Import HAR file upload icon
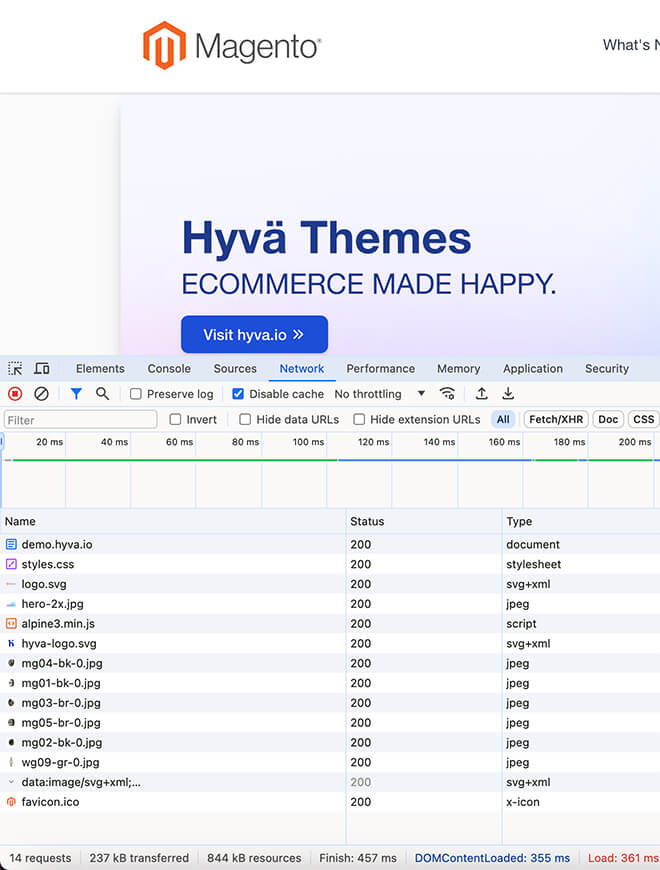The width and height of the screenshot is (660, 870). [481, 394]
